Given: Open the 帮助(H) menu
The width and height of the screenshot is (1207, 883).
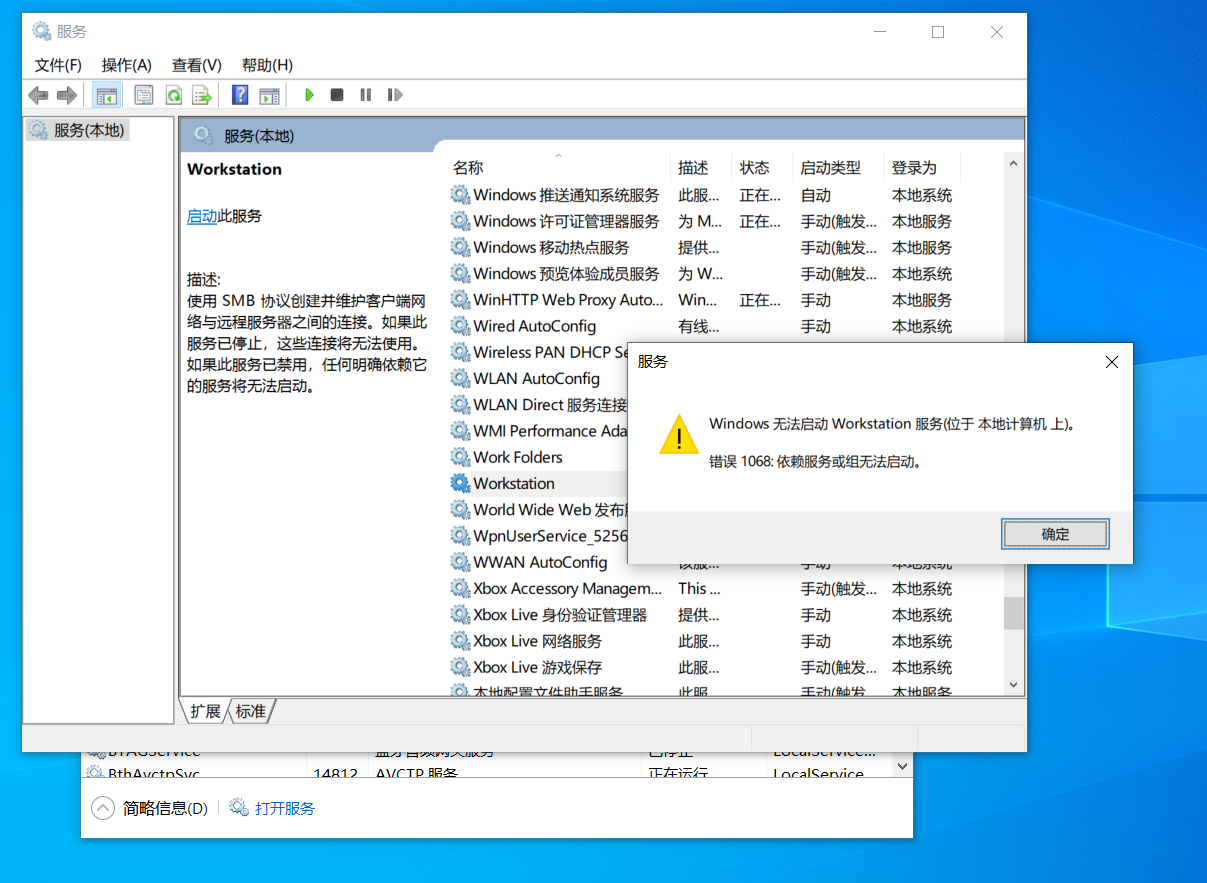Looking at the screenshot, I should point(267,65).
